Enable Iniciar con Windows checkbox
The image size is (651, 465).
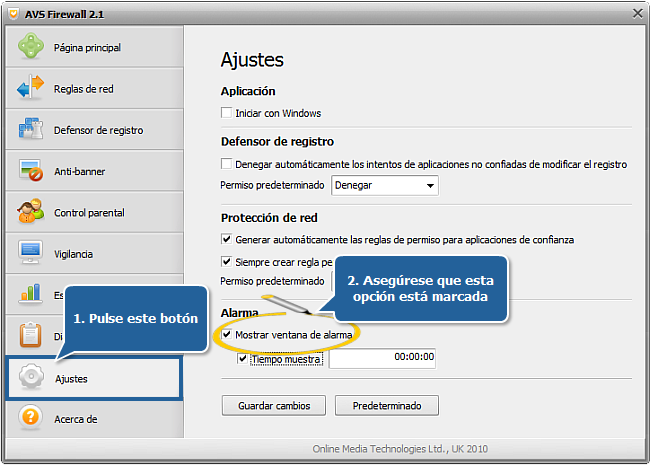(x=226, y=113)
